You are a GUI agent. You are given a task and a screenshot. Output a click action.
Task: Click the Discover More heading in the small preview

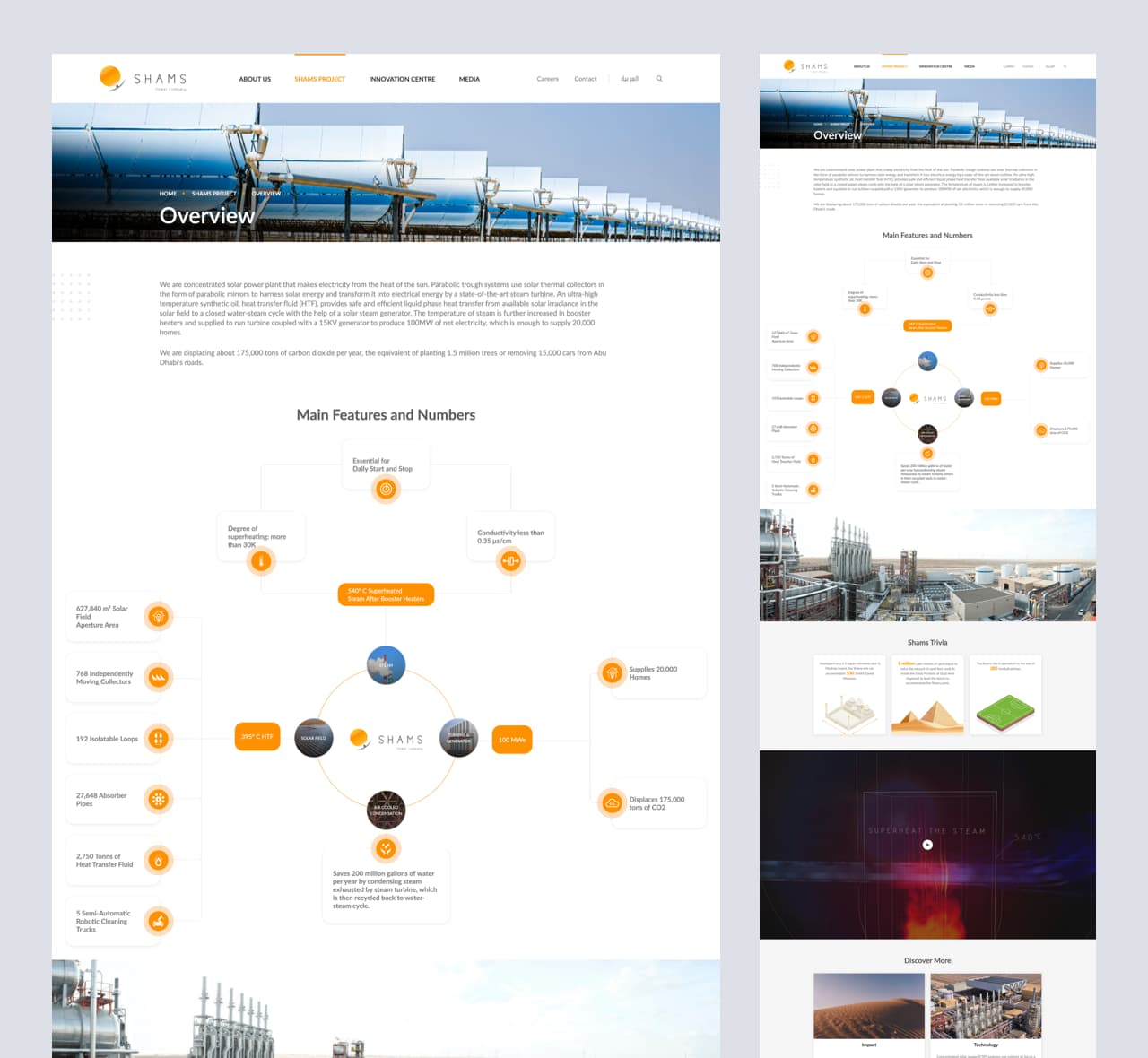point(927,961)
